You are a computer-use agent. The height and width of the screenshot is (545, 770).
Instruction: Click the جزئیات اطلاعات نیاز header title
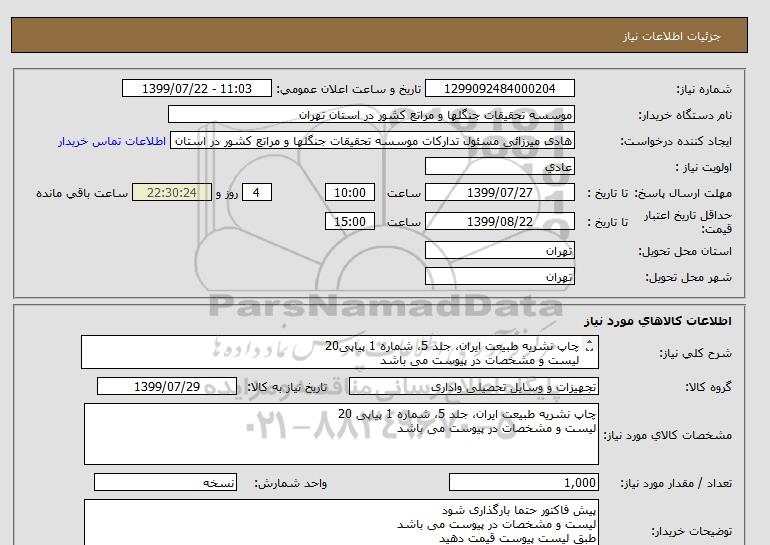(671, 36)
